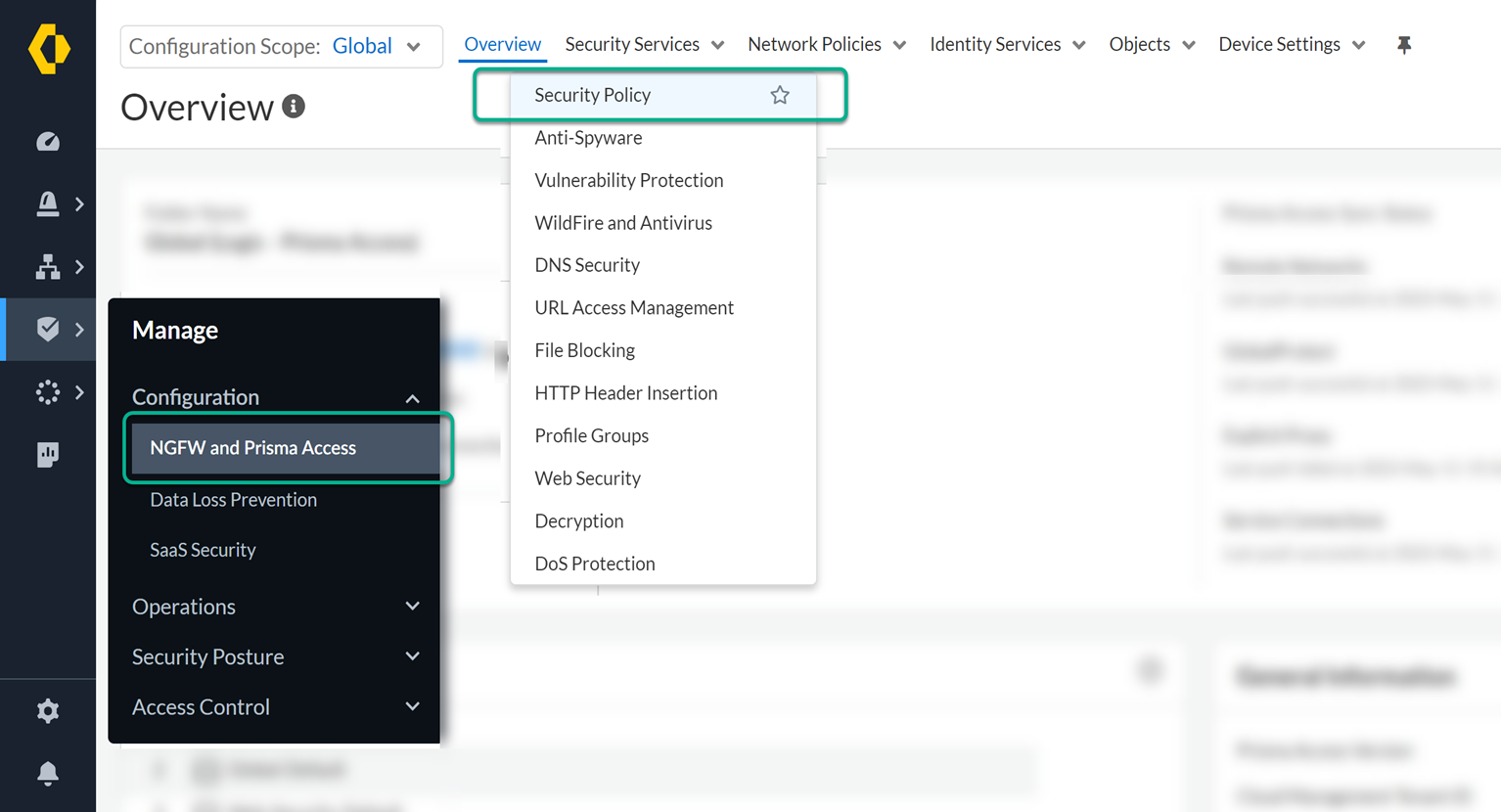Choose Anti-Spyware from the dropdown menu
1501x812 pixels.
click(588, 137)
